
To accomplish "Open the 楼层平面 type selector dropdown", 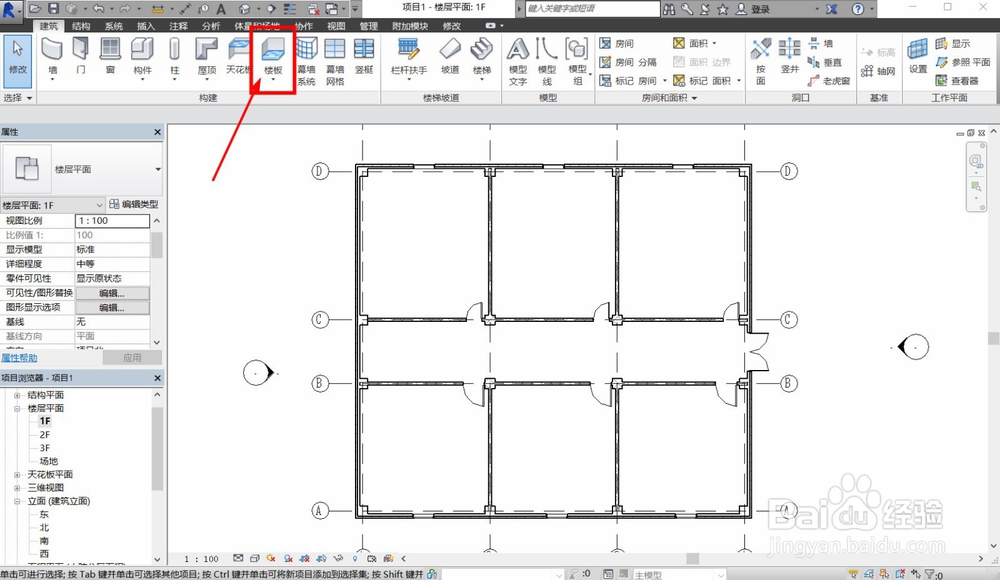I will coord(158,169).
